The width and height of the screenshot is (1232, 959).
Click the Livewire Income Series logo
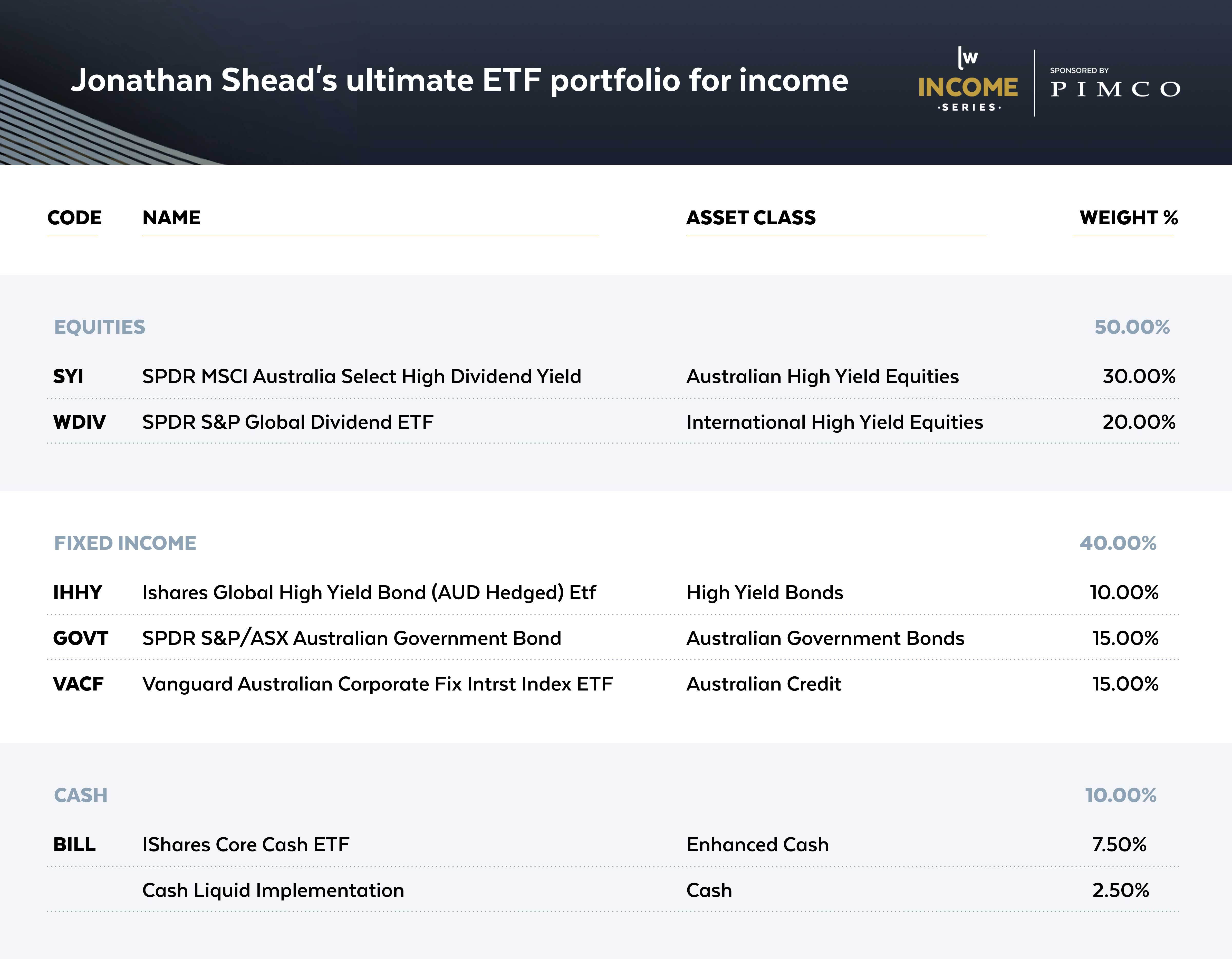[x=968, y=81]
